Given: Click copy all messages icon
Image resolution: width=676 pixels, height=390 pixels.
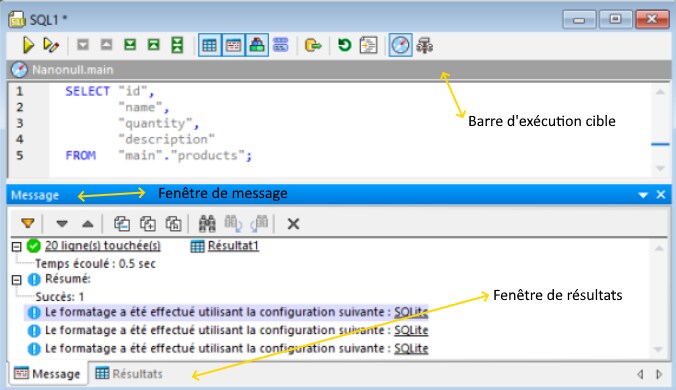Looking at the screenshot, I should 174,223.
